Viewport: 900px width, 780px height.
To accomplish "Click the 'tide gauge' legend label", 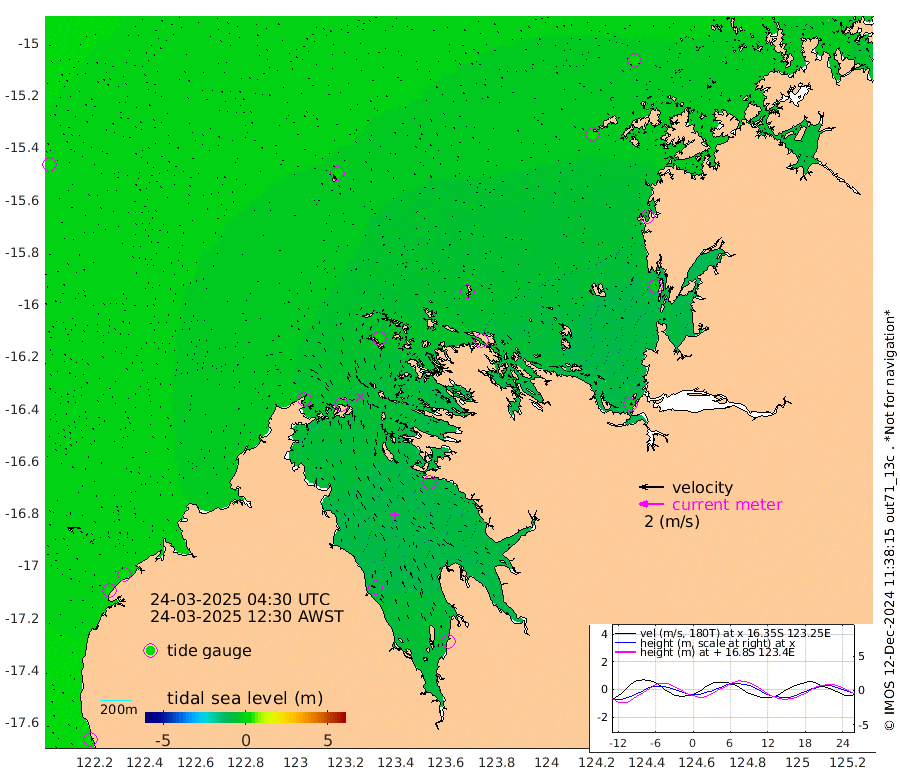I will (x=210, y=651).
